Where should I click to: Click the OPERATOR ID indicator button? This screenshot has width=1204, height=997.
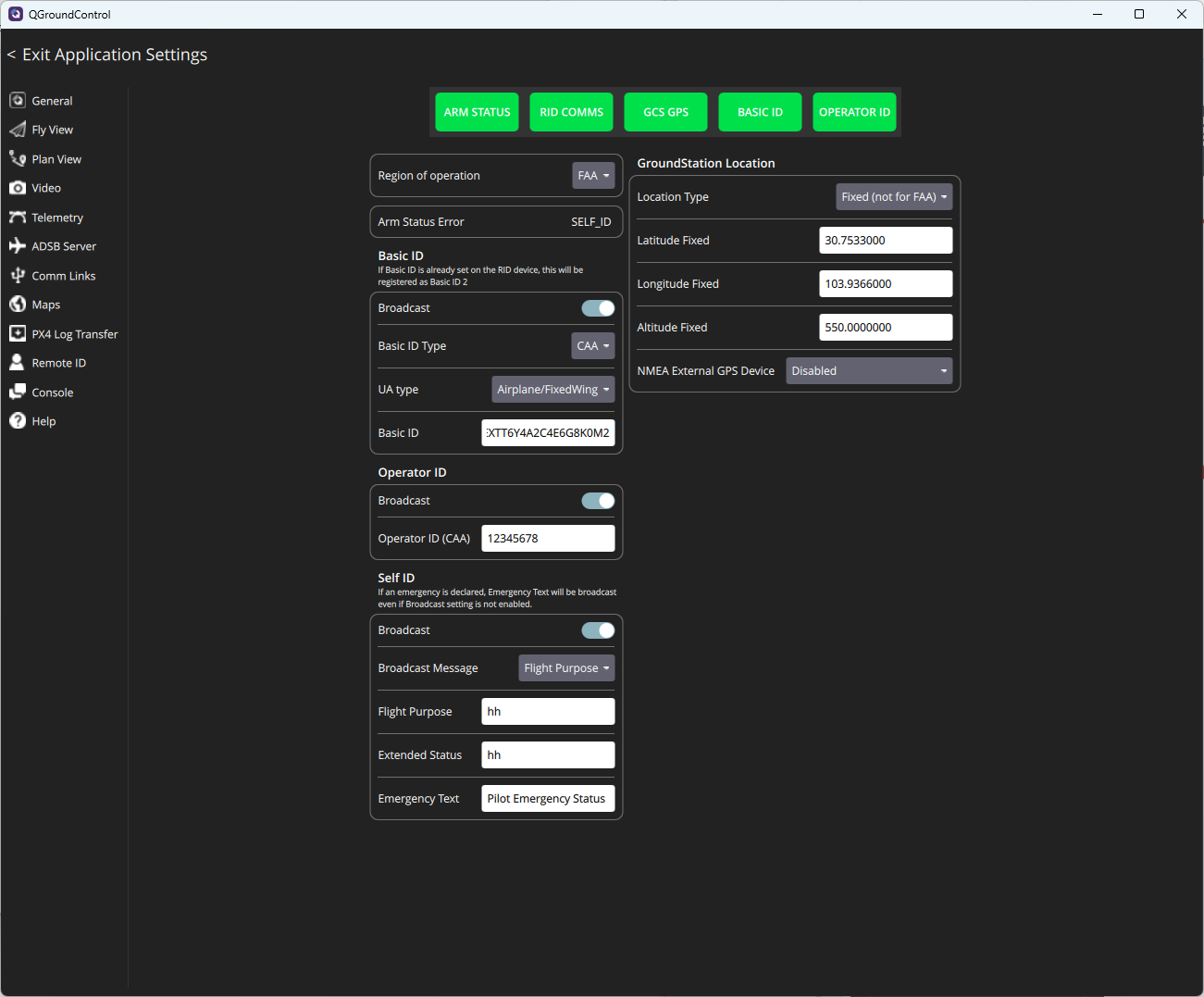click(x=855, y=112)
